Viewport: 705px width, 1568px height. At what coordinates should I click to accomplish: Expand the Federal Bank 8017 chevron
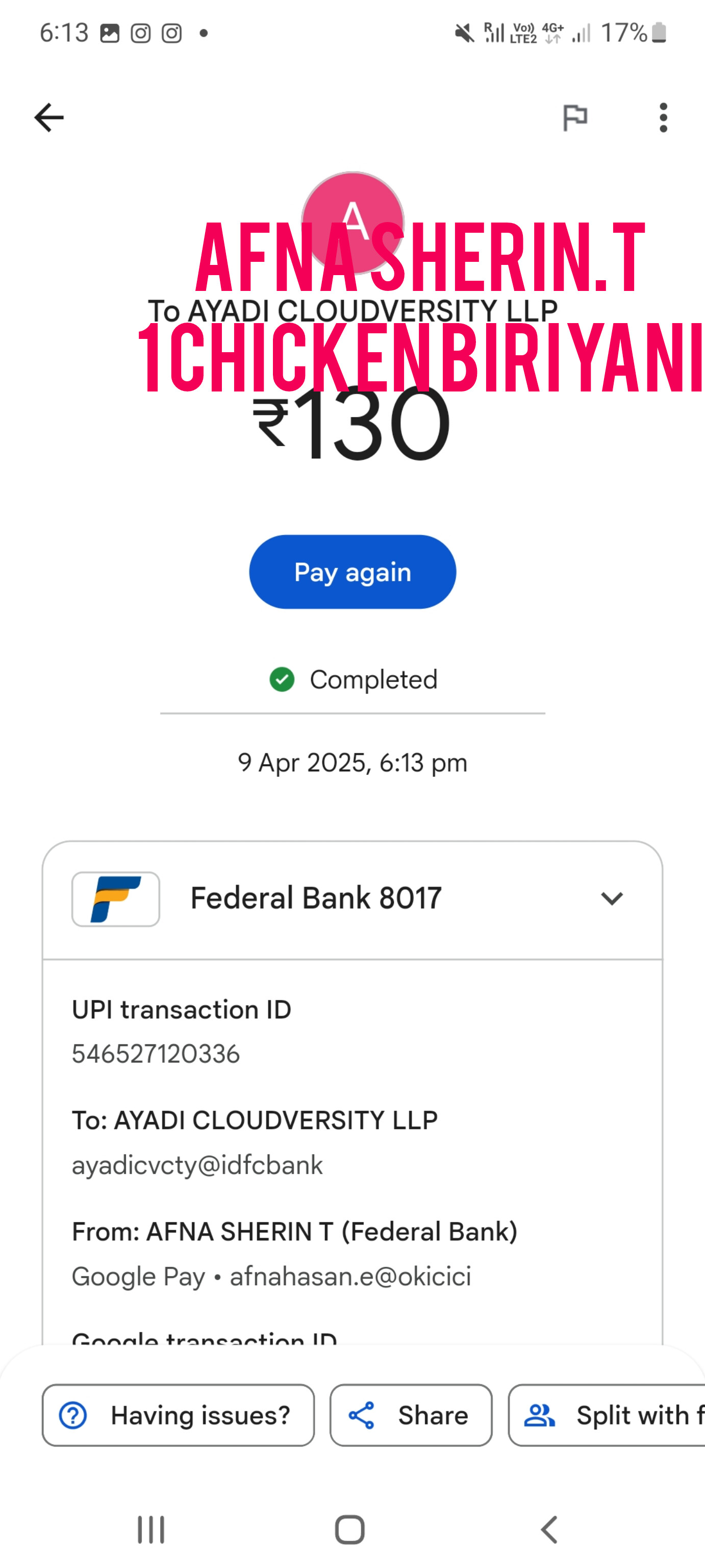611,898
